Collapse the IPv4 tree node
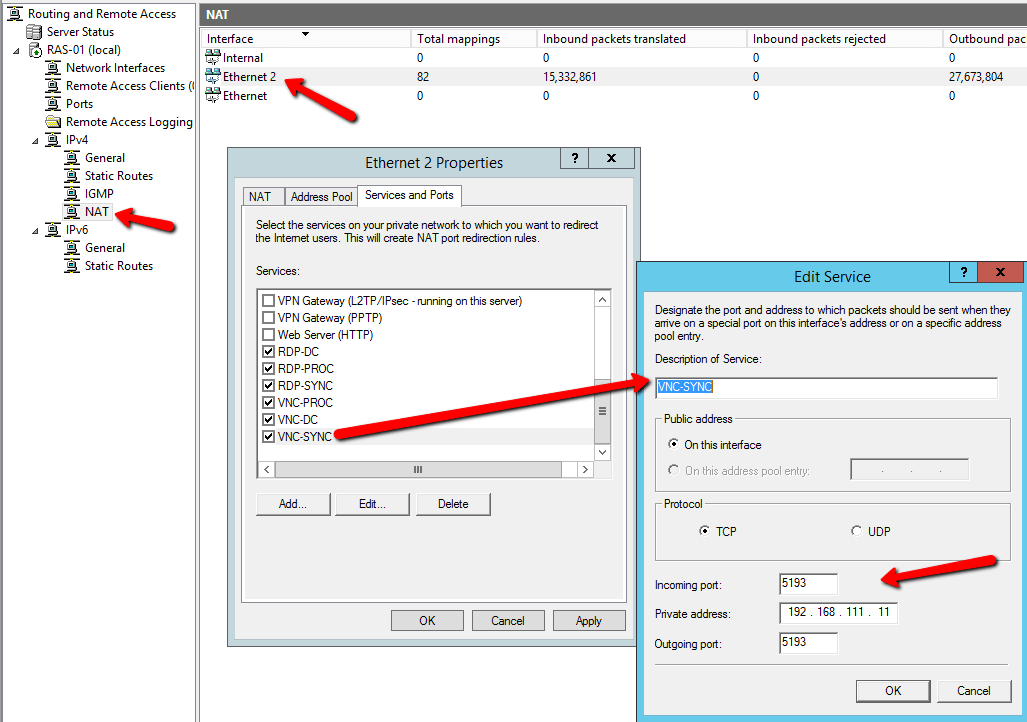 36,140
